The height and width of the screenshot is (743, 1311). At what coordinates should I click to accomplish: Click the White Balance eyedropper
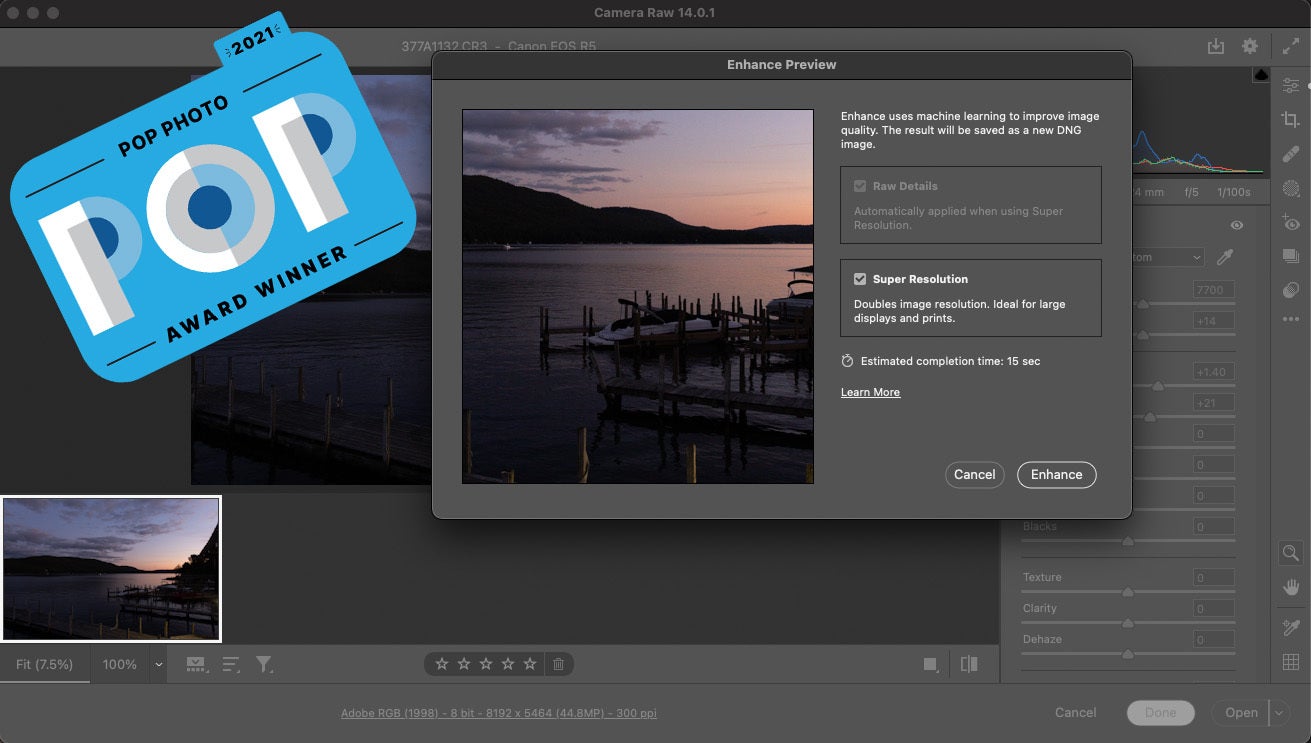[1225, 257]
